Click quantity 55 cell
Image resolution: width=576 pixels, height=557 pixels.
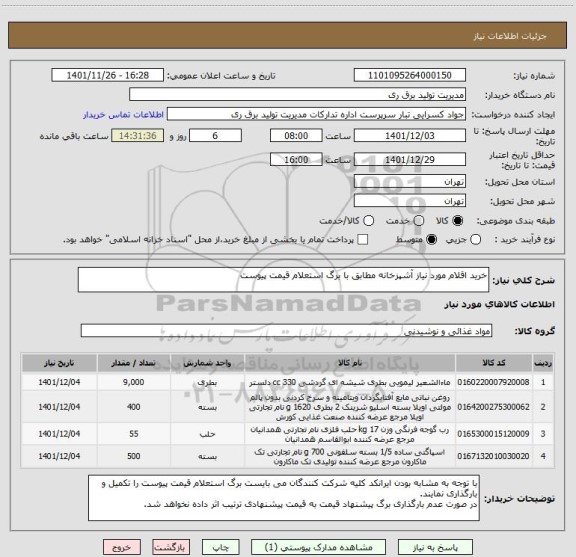tap(133, 434)
